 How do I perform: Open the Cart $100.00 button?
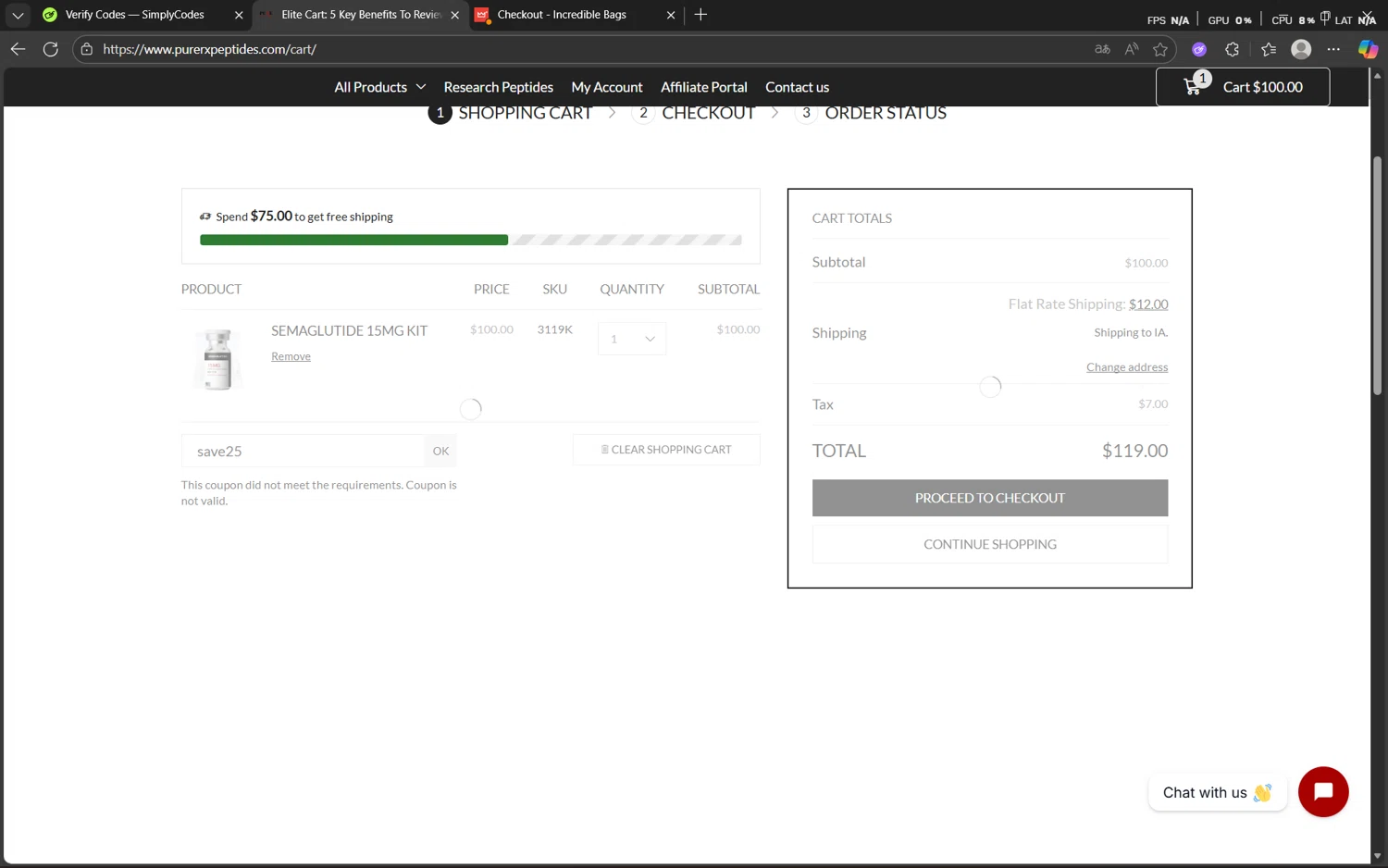(x=1242, y=87)
